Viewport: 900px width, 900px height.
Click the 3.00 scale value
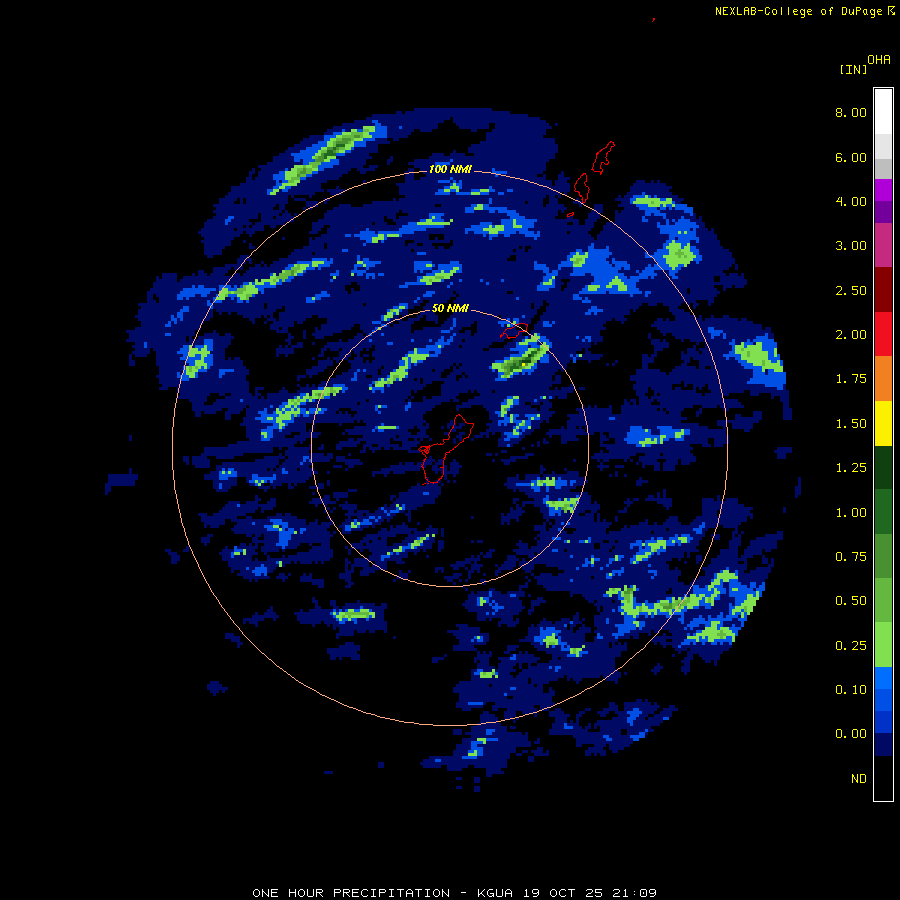[x=851, y=246]
